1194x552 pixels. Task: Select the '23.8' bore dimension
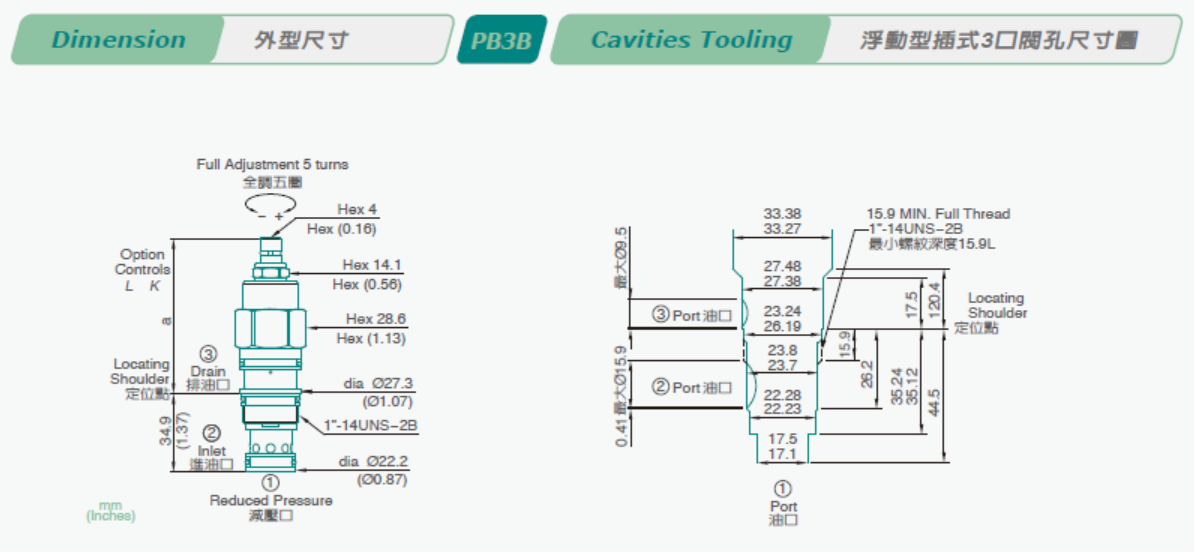point(782,351)
